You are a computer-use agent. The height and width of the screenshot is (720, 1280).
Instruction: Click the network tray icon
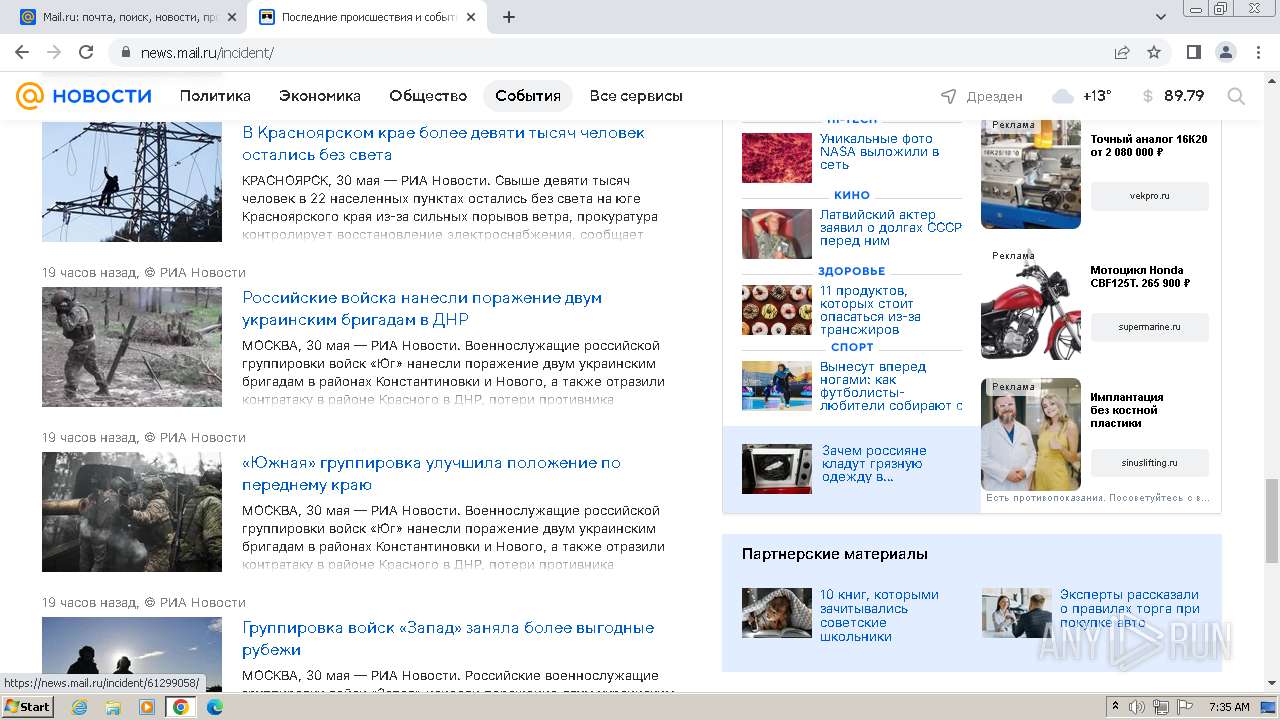click(1161, 707)
